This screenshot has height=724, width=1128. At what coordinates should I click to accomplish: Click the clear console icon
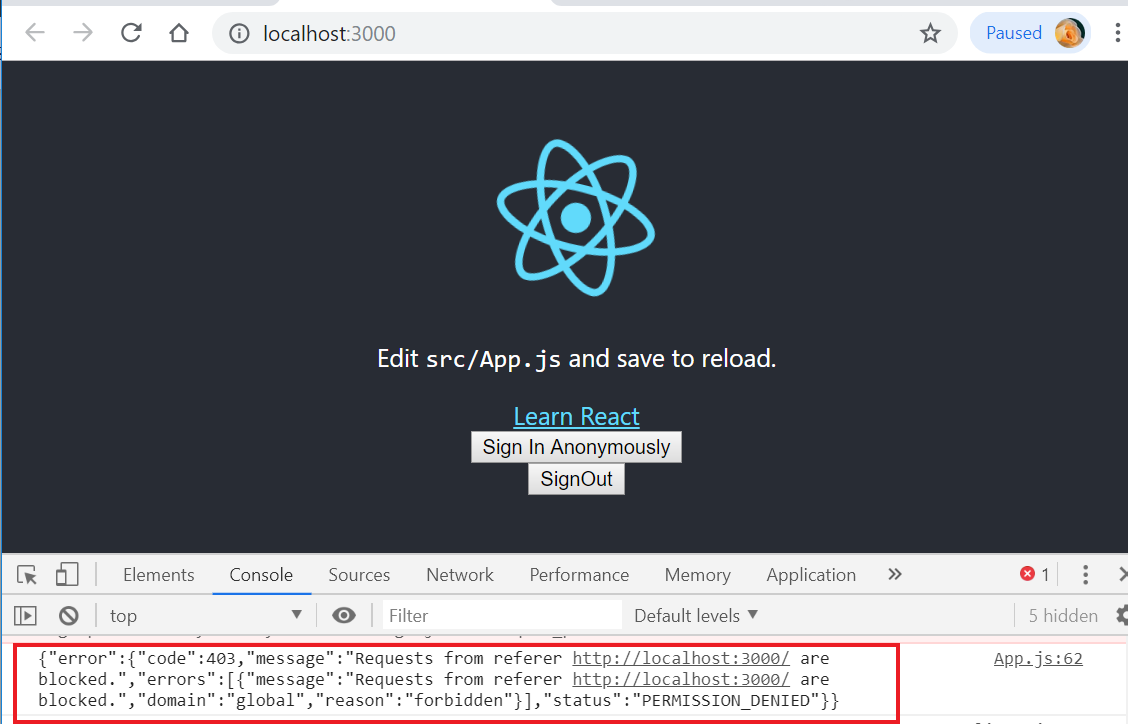pos(67,615)
